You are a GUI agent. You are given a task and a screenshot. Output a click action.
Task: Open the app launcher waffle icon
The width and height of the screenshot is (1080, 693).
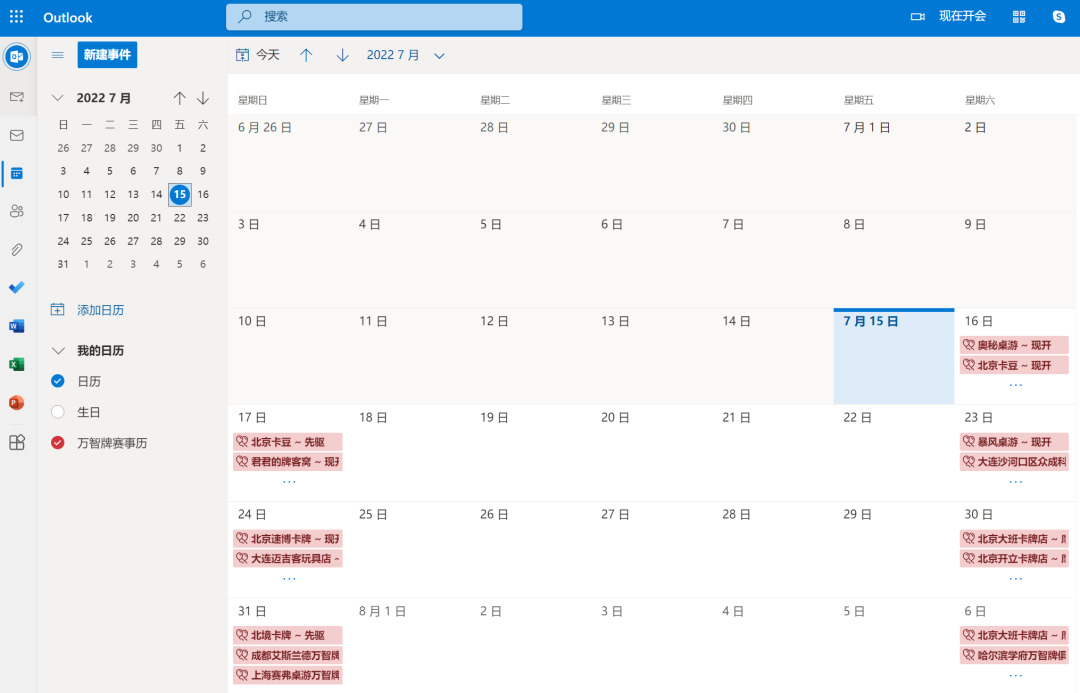pyautogui.click(x=16, y=17)
